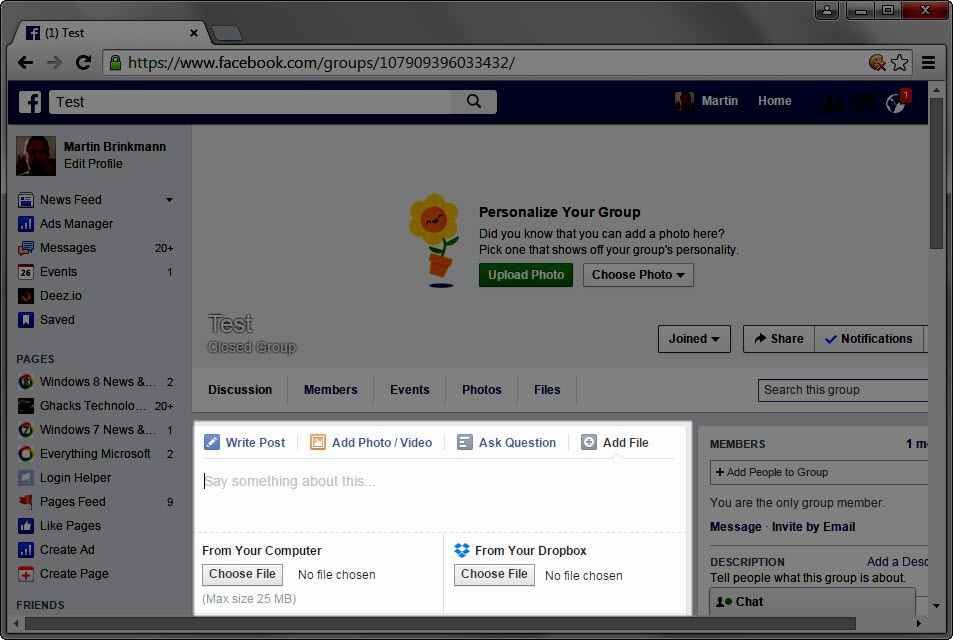The height and width of the screenshot is (640, 953).
Task: Switch to the Photos tab
Action: point(481,390)
